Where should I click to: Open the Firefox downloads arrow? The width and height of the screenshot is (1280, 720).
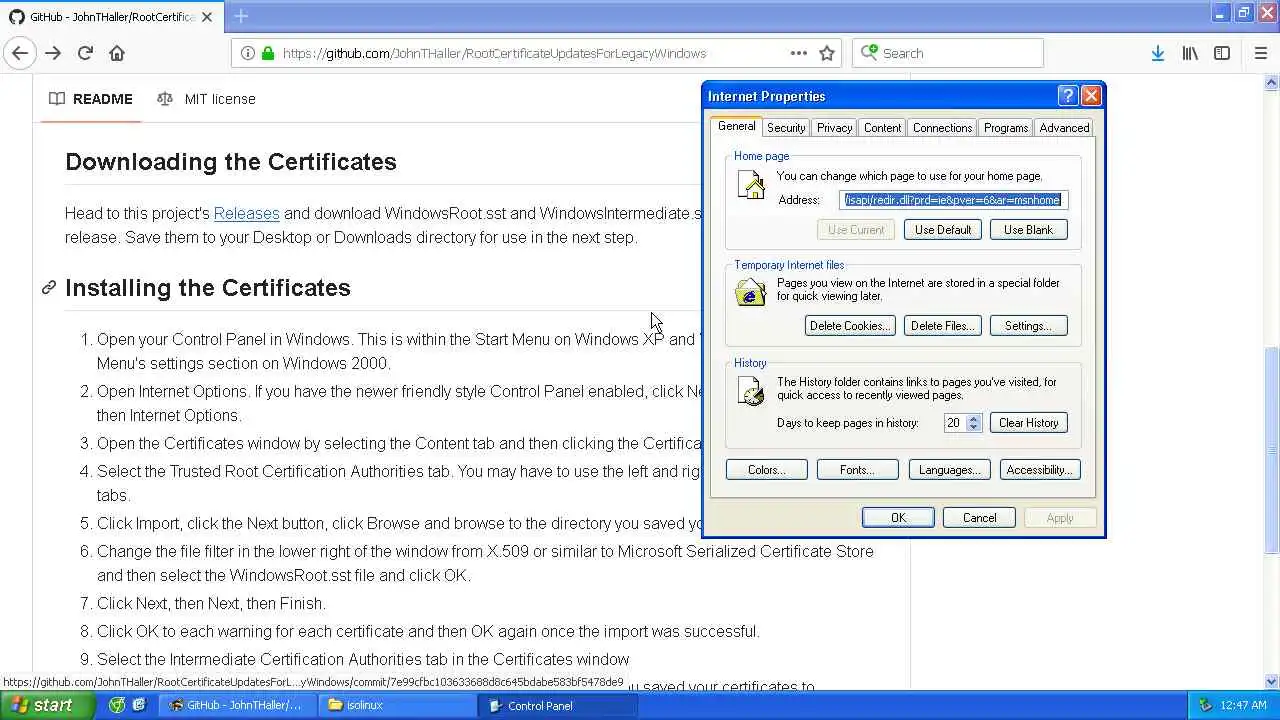click(x=1157, y=53)
